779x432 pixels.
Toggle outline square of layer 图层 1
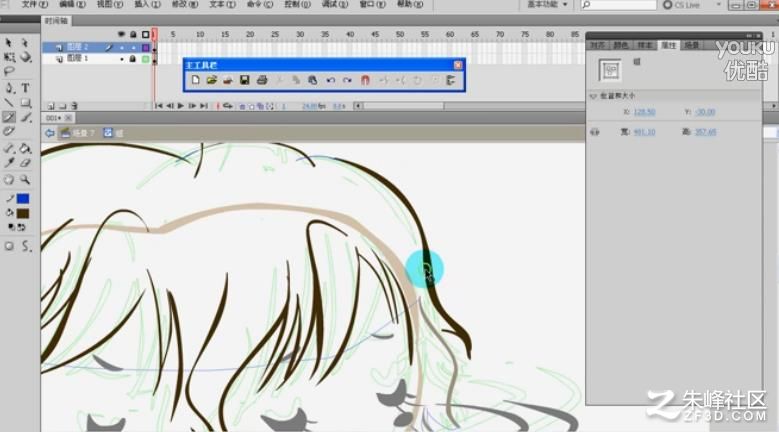coord(146,59)
